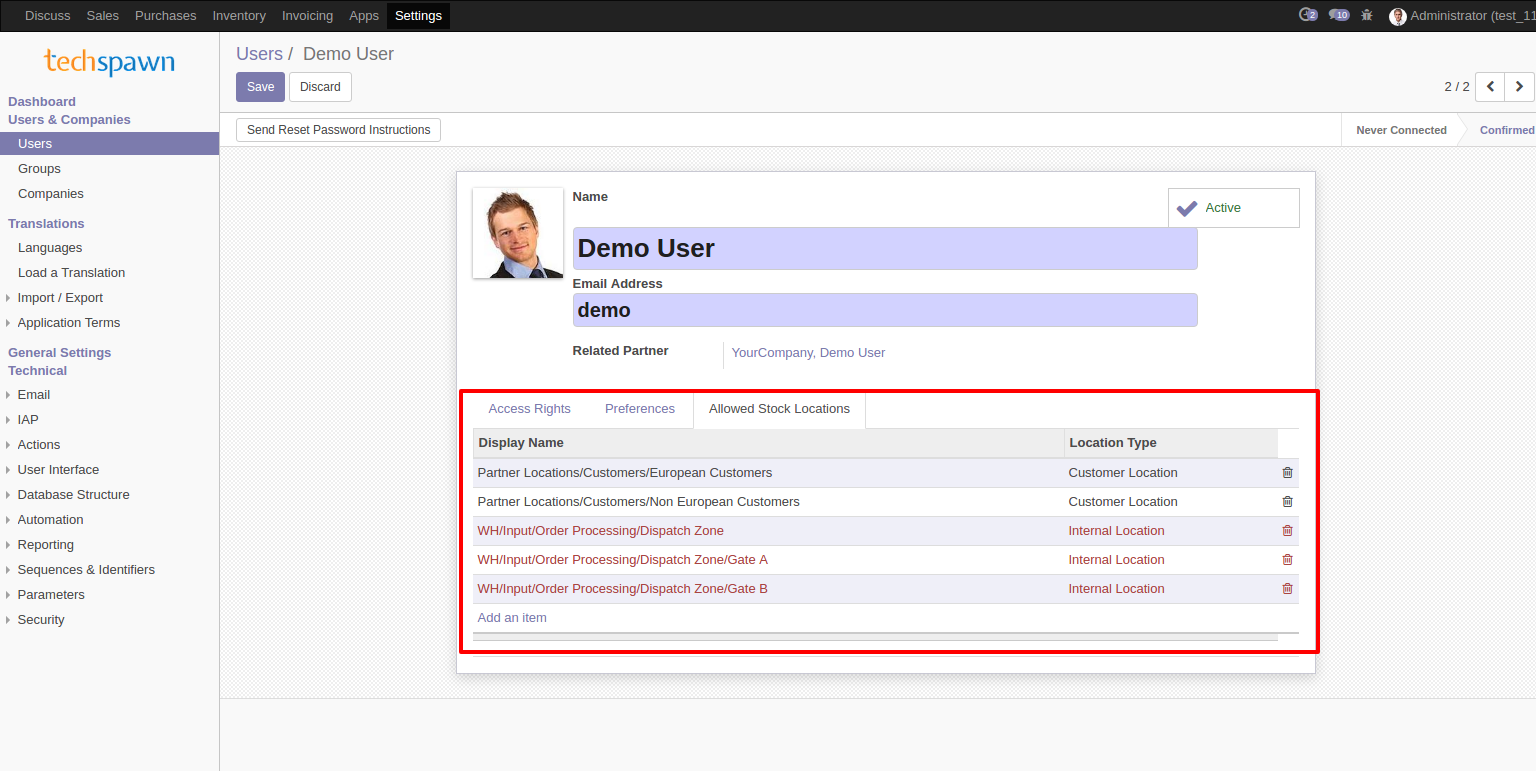
Task: Go to the previous user record arrow
Action: (x=1490, y=87)
